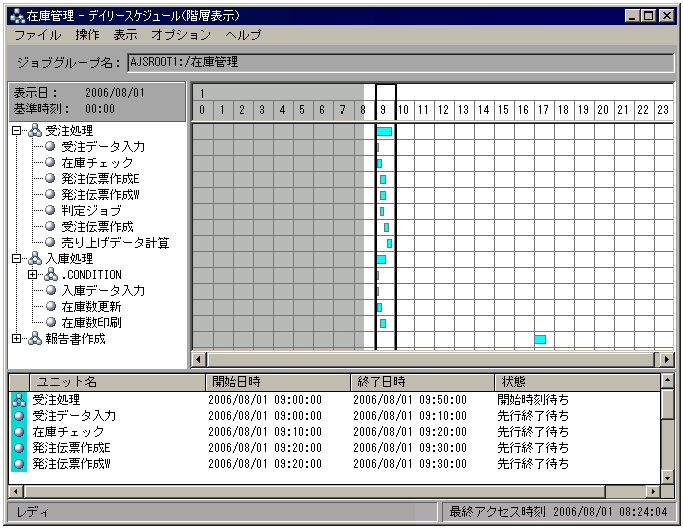Click the 発注伝票作成W row icon in list
The image size is (683, 529).
[x=19, y=464]
